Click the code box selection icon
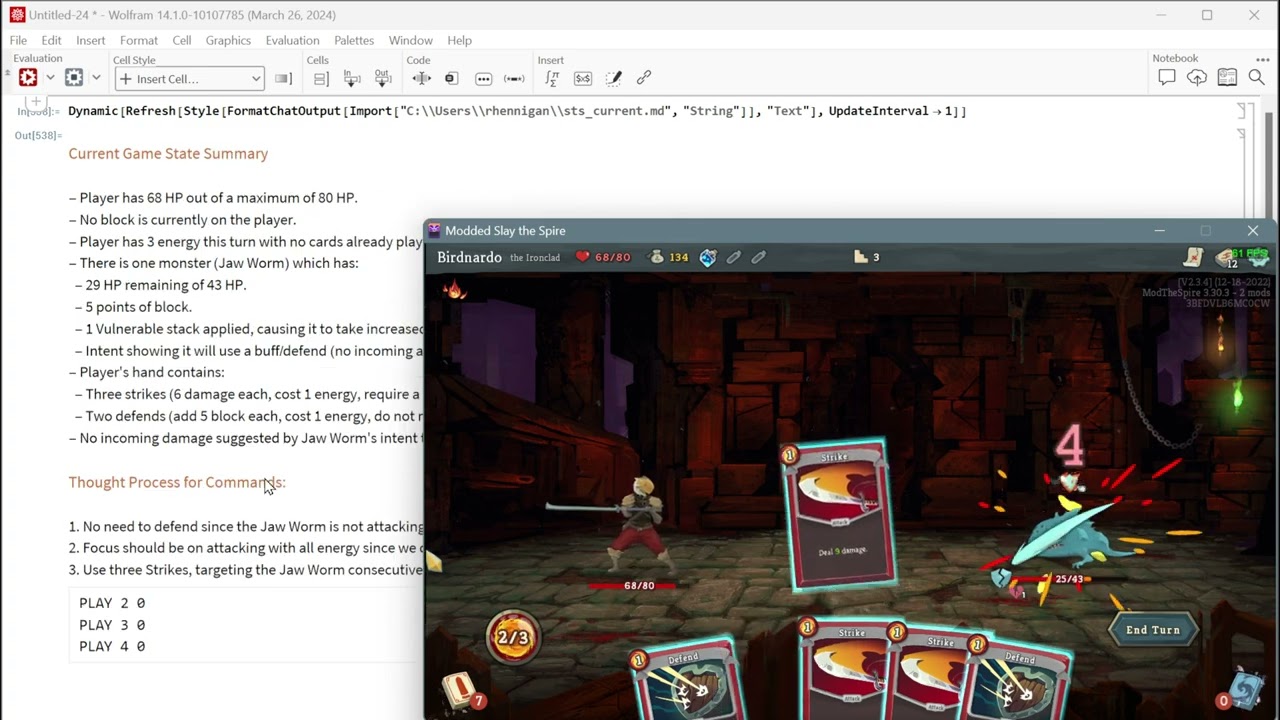1280x720 pixels. point(451,78)
